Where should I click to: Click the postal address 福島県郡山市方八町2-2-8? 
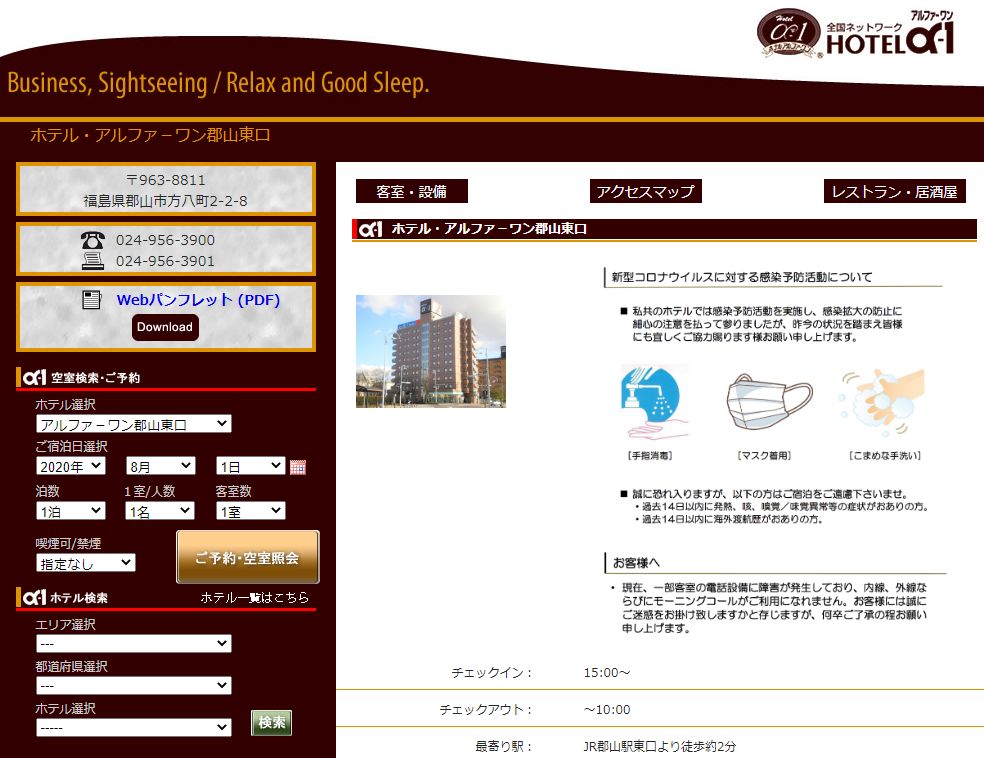point(166,201)
